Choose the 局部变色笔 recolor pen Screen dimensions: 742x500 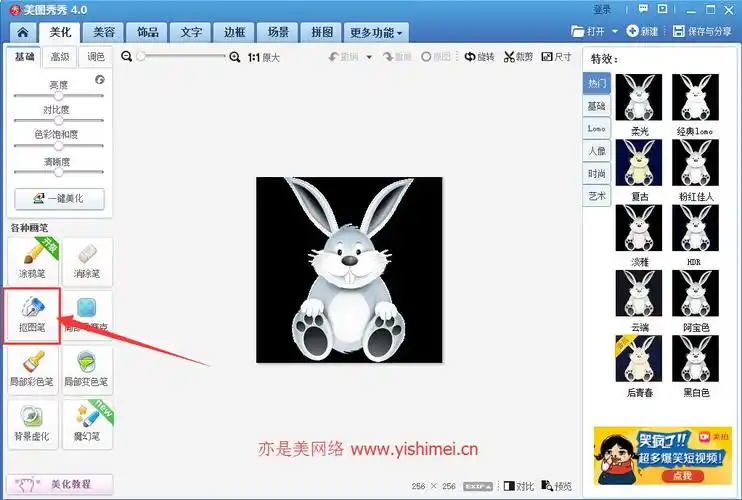(x=87, y=367)
